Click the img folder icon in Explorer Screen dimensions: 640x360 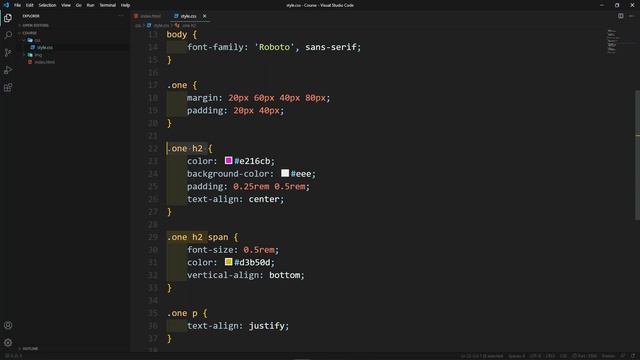[x=30, y=55]
